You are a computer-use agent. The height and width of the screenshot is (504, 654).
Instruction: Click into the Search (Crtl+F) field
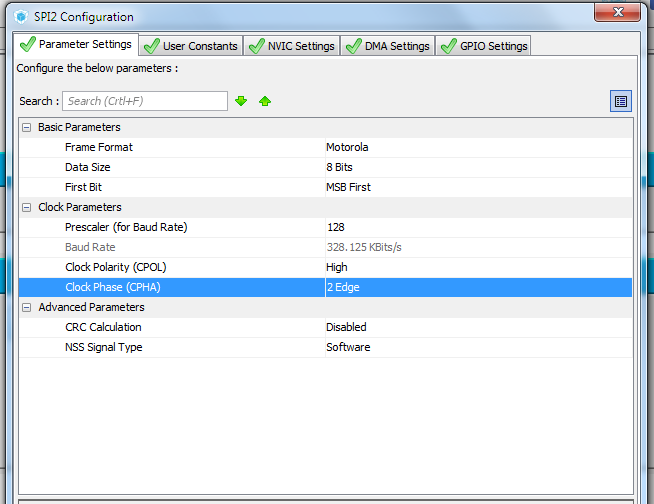click(x=145, y=101)
